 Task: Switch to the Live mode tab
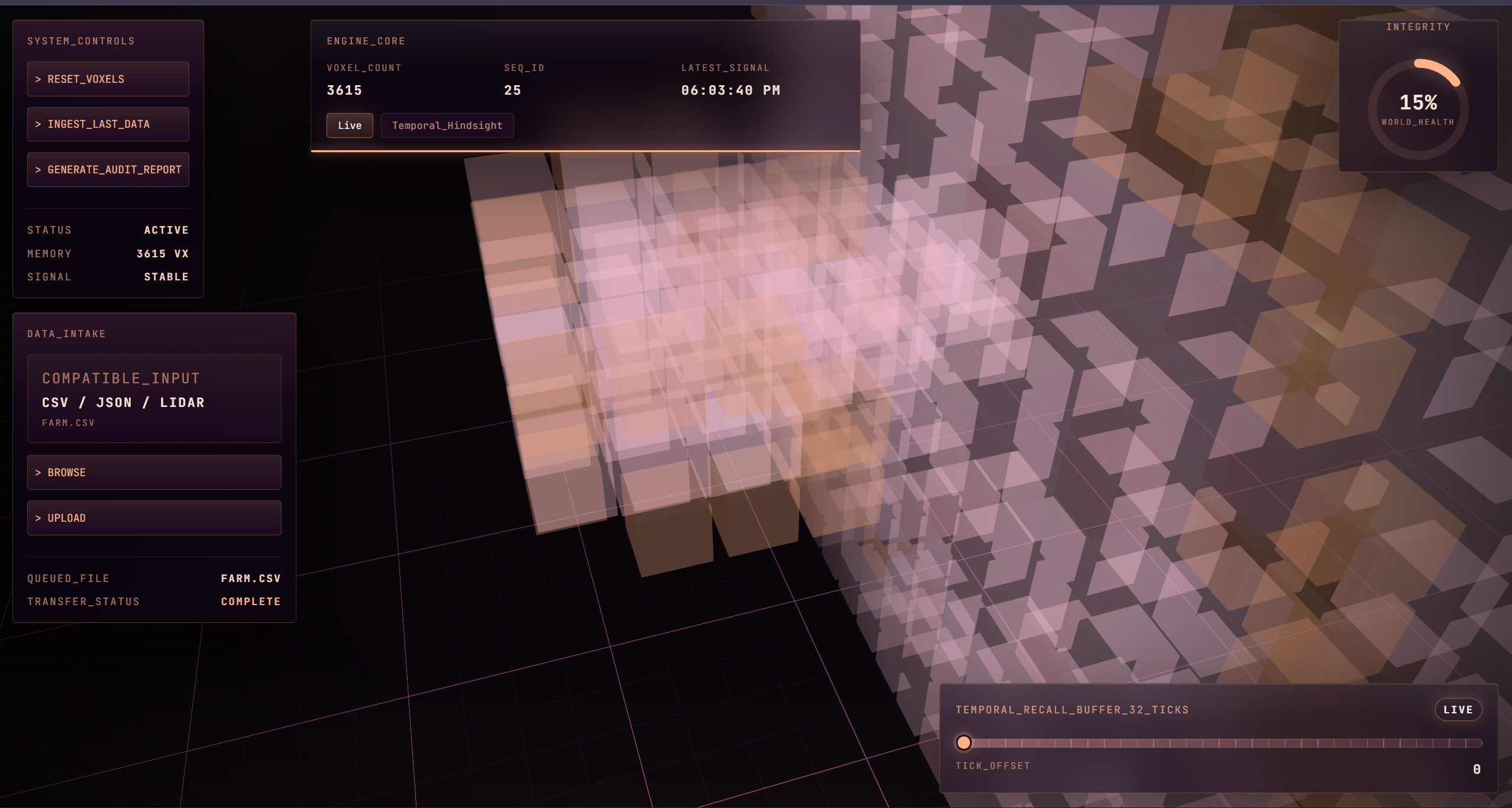click(349, 125)
